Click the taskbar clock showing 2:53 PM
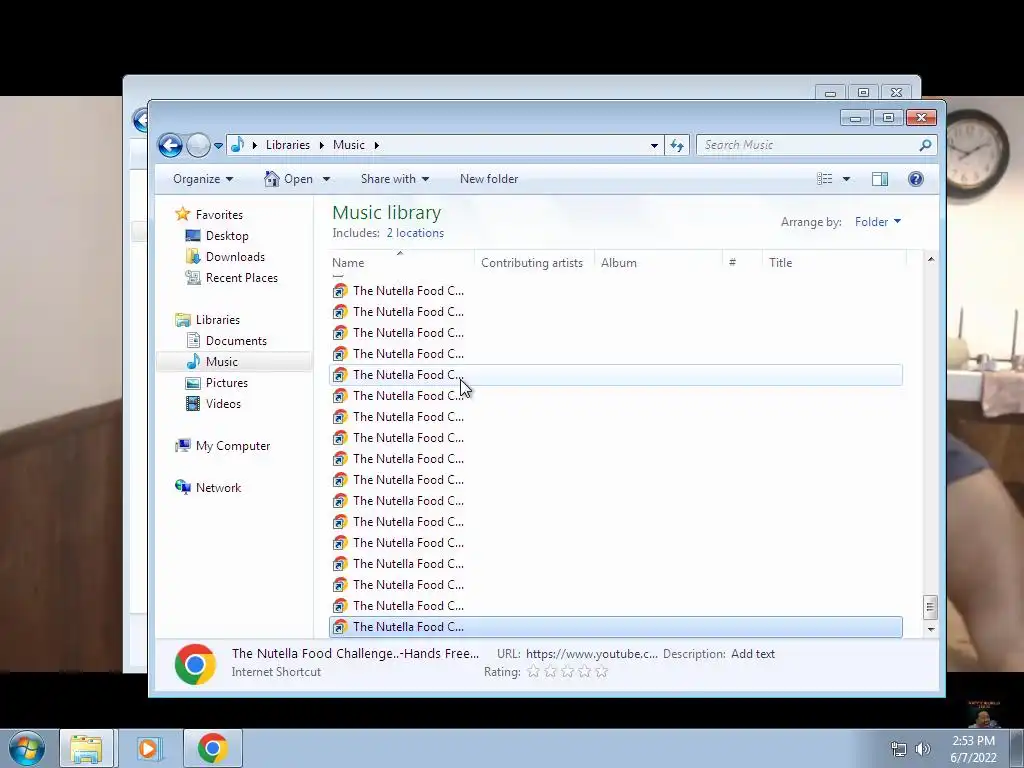This screenshot has height=768, width=1024. click(973, 749)
